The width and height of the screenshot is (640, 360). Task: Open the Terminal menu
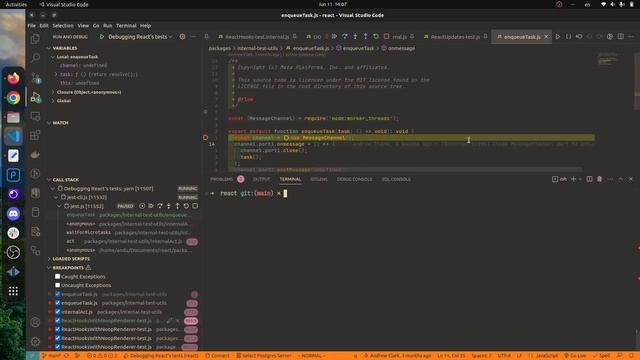click(126, 26)
